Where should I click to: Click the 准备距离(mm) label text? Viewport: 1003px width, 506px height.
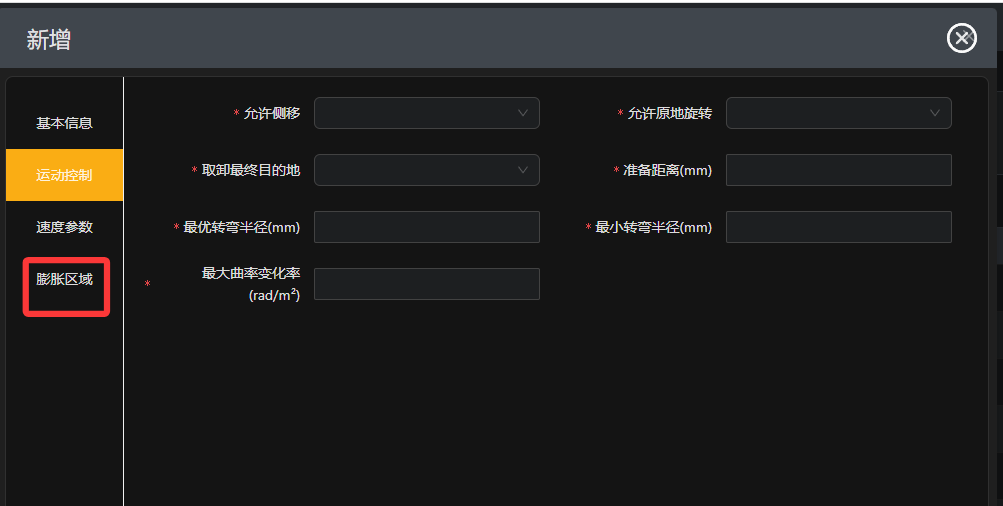pyautogui.click(x=667, y=170)
